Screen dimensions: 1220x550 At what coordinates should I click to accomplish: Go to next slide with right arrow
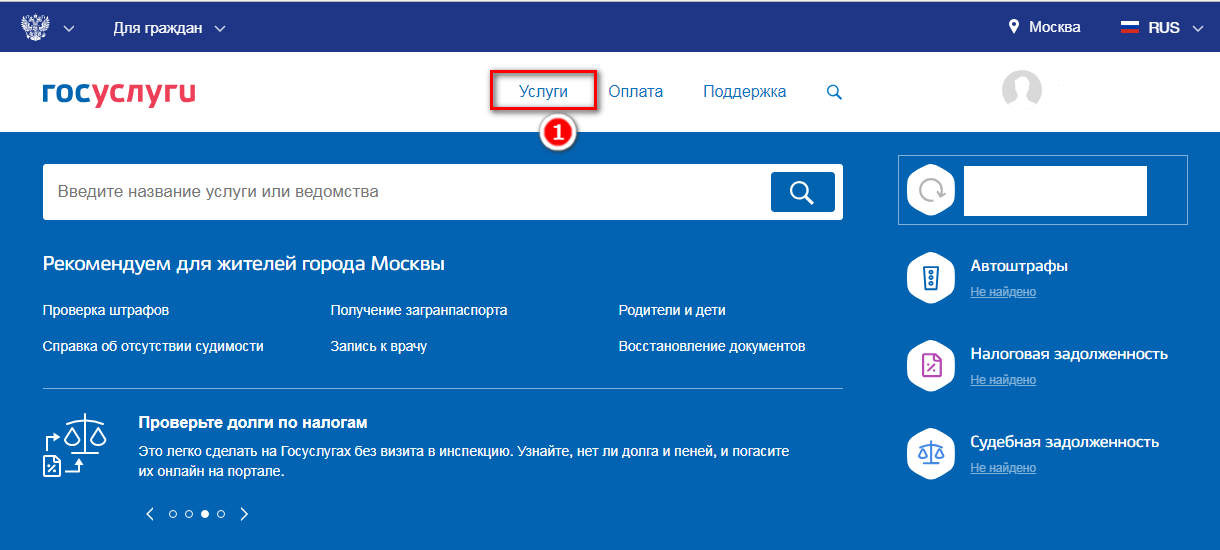coord(244,514)
